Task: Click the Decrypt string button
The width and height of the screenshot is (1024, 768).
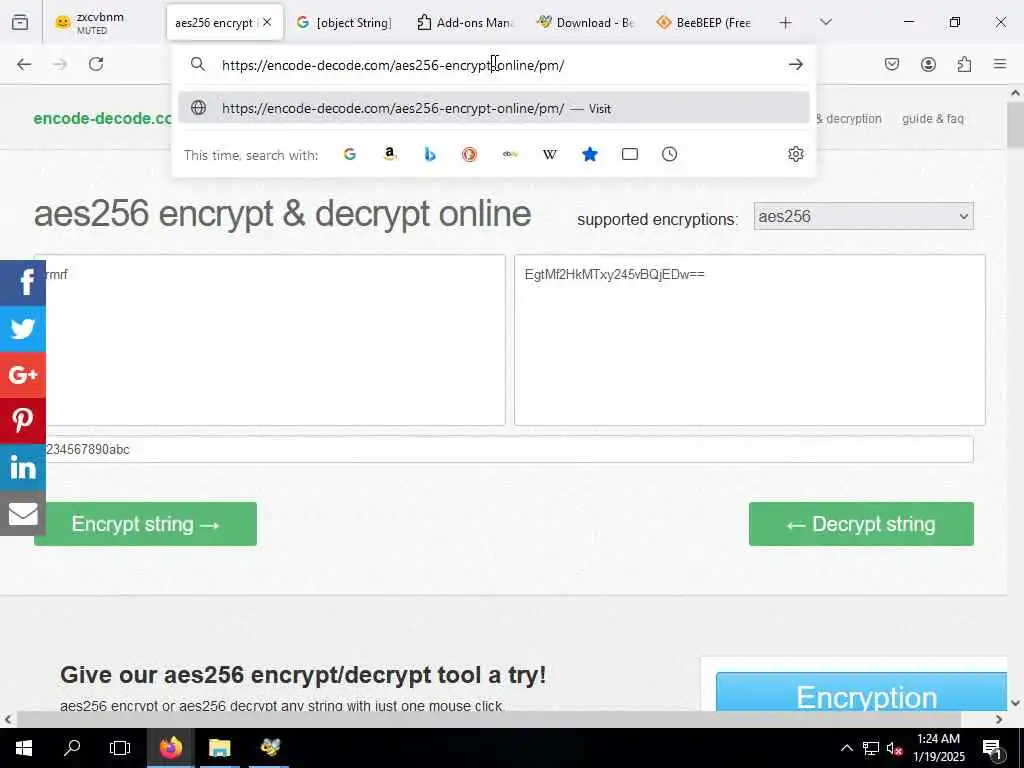Action: pos(861,524)
